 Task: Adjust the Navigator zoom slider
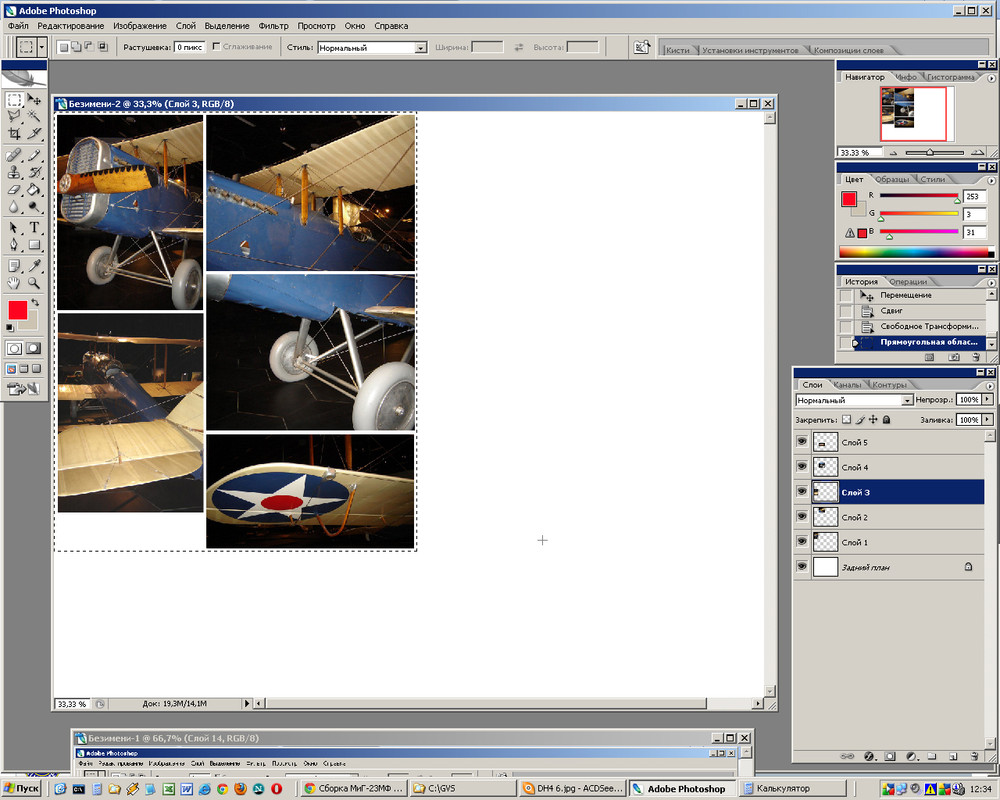(930, 152)
